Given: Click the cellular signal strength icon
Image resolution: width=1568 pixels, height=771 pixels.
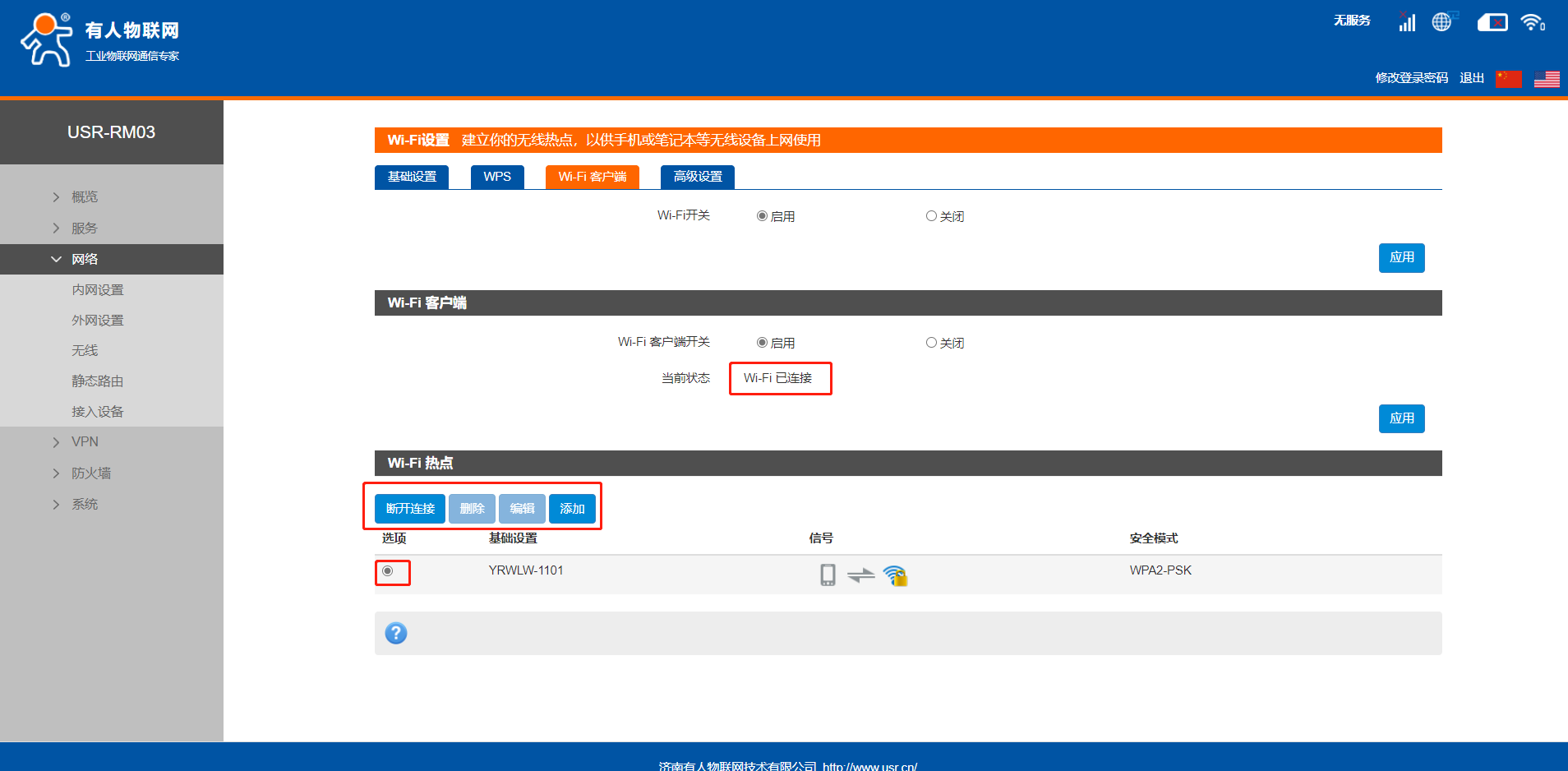Looking at the screenshot, I should 1406,22.
